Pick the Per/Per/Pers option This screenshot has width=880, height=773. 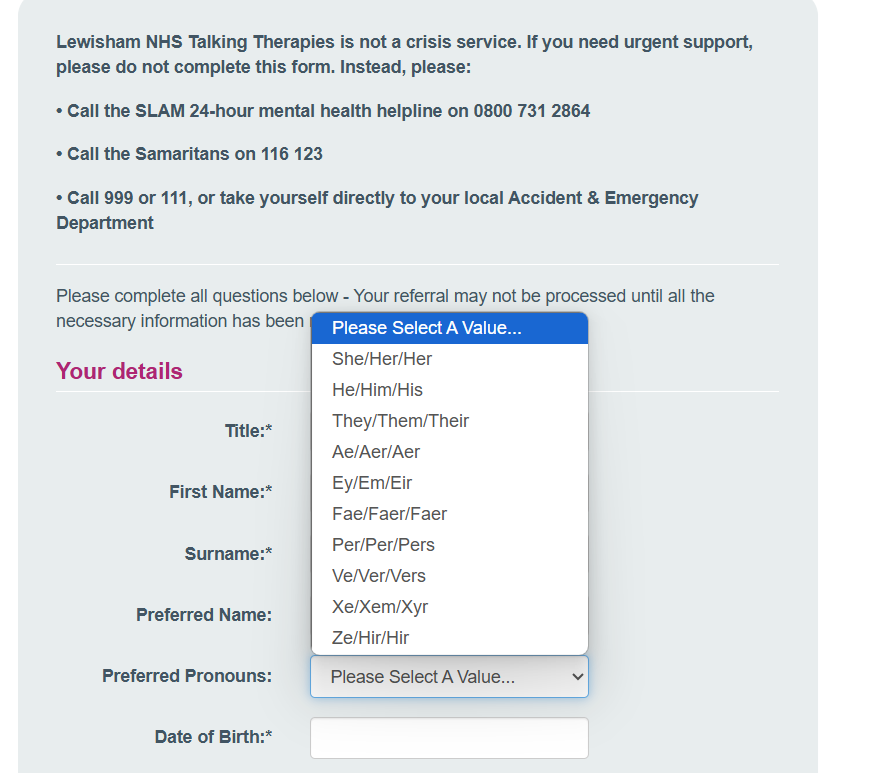pos(383,545)
